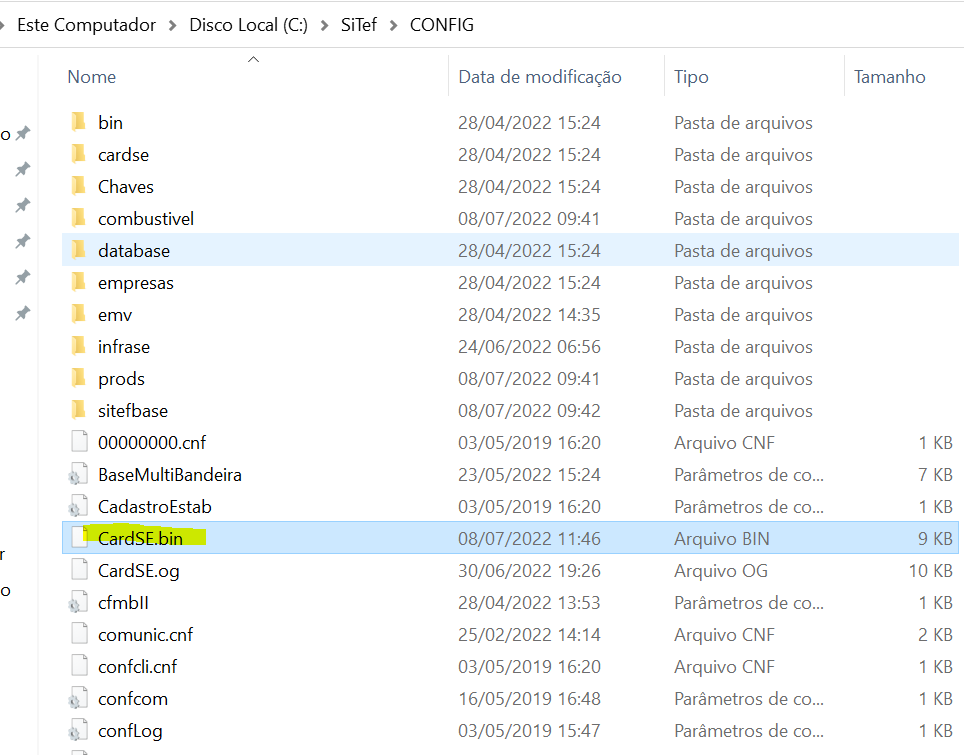The image size is (964, 755).
Task: Click the 'cfmbII' file name
Action: coord(124,603)
